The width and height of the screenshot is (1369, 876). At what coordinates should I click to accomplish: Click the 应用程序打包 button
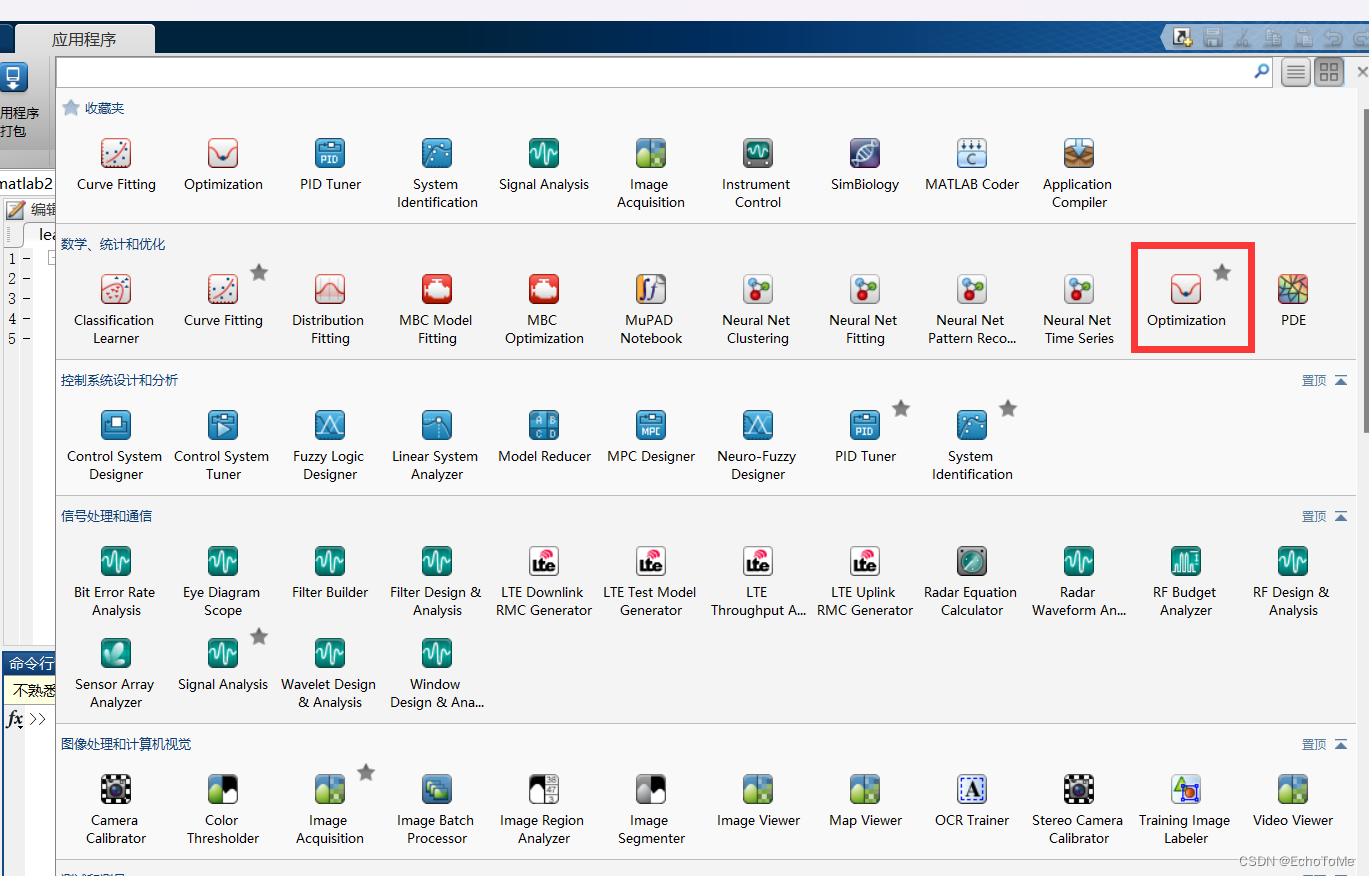[x=17, y=101]
